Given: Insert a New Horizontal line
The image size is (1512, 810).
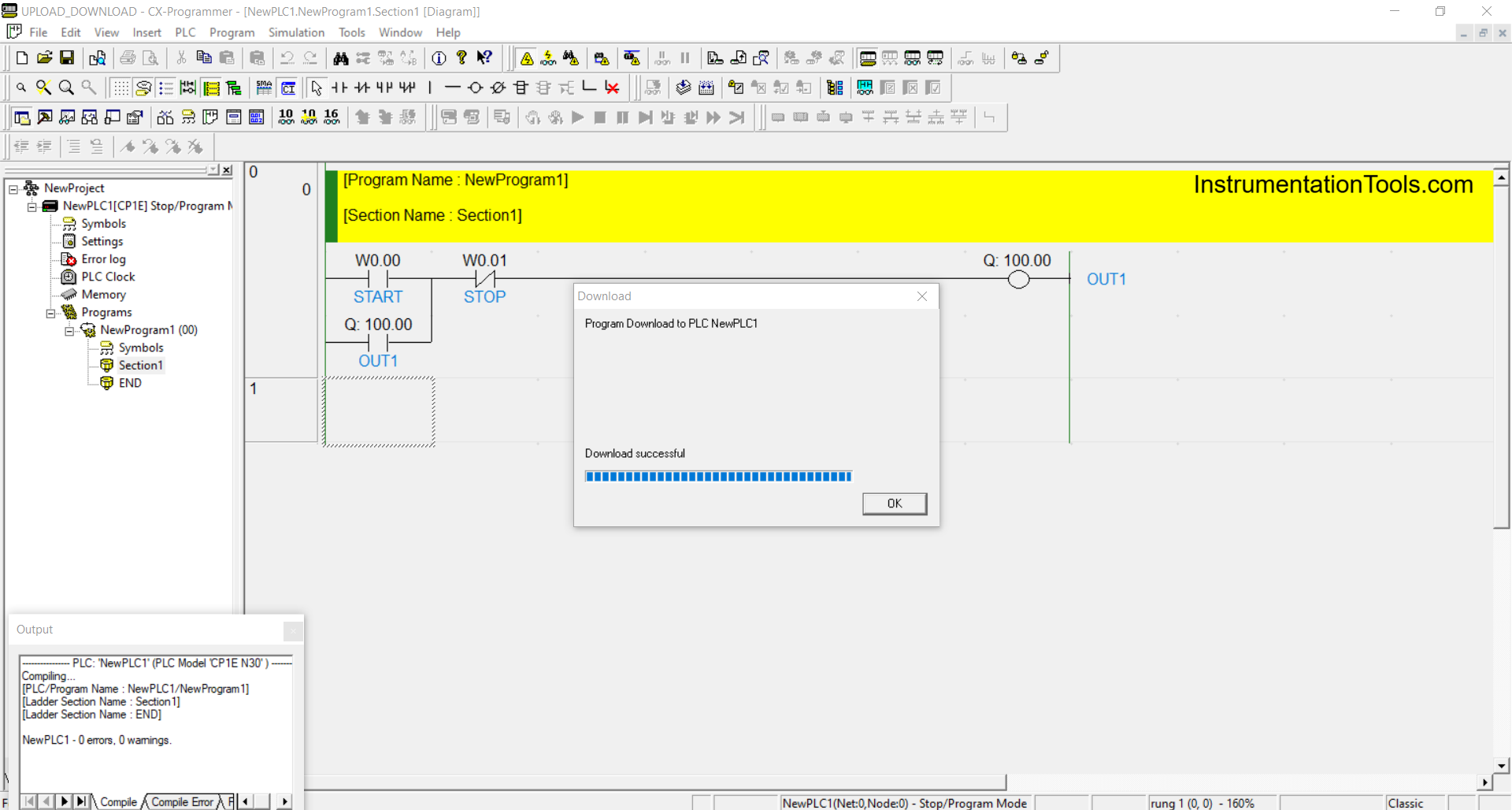Looking at the screenshot, I should tap(453, 87).
